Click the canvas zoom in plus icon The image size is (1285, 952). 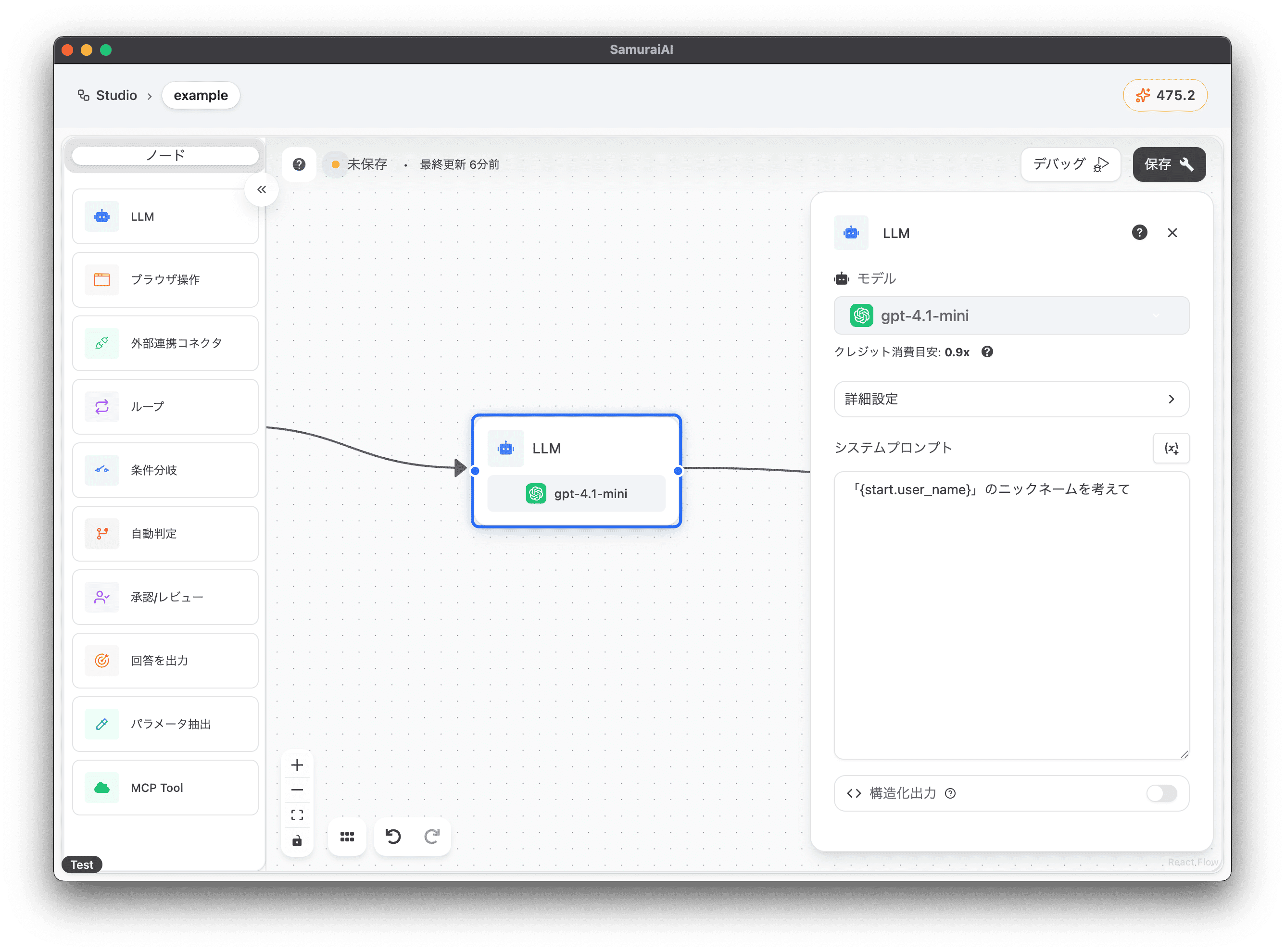click(297, 764)
